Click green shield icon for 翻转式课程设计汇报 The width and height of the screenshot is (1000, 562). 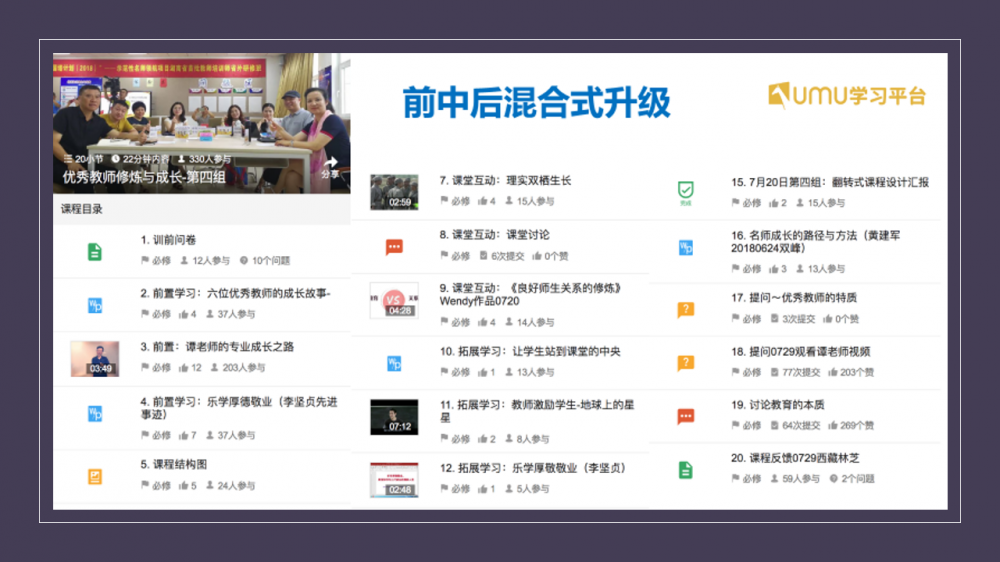click(x=685, y=190)
